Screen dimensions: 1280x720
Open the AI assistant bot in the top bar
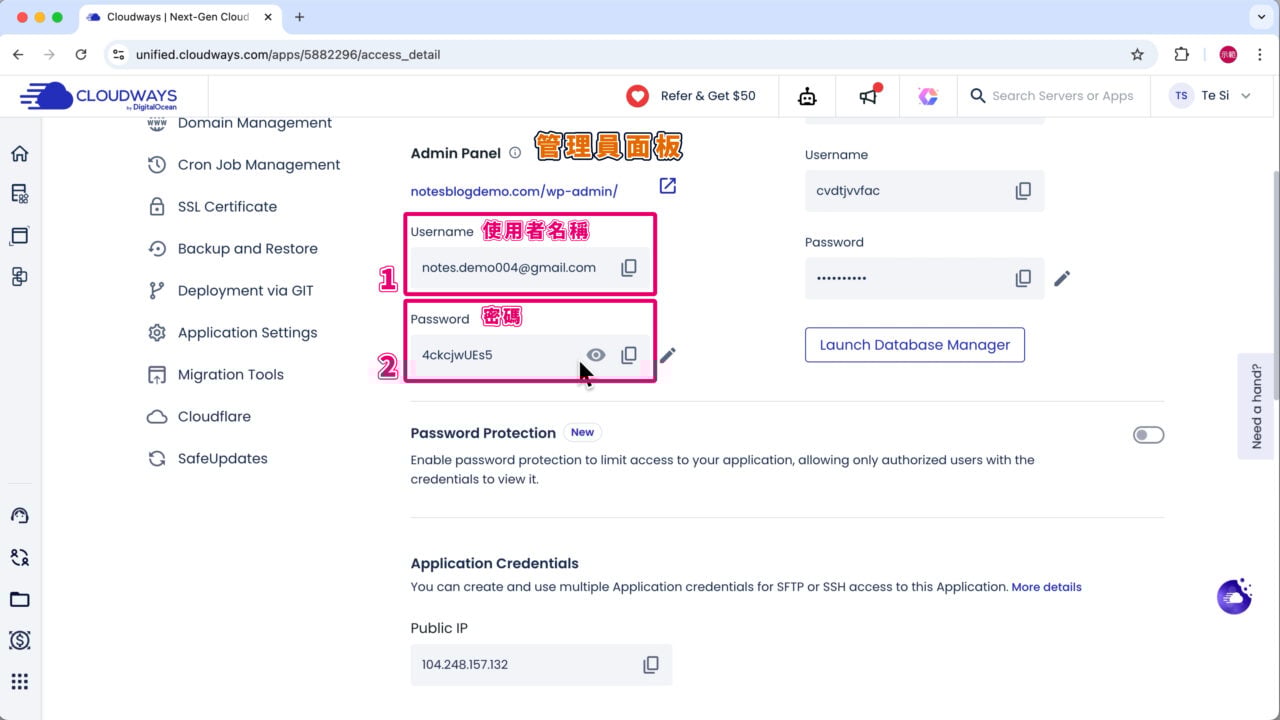click(x=807, y=95)
